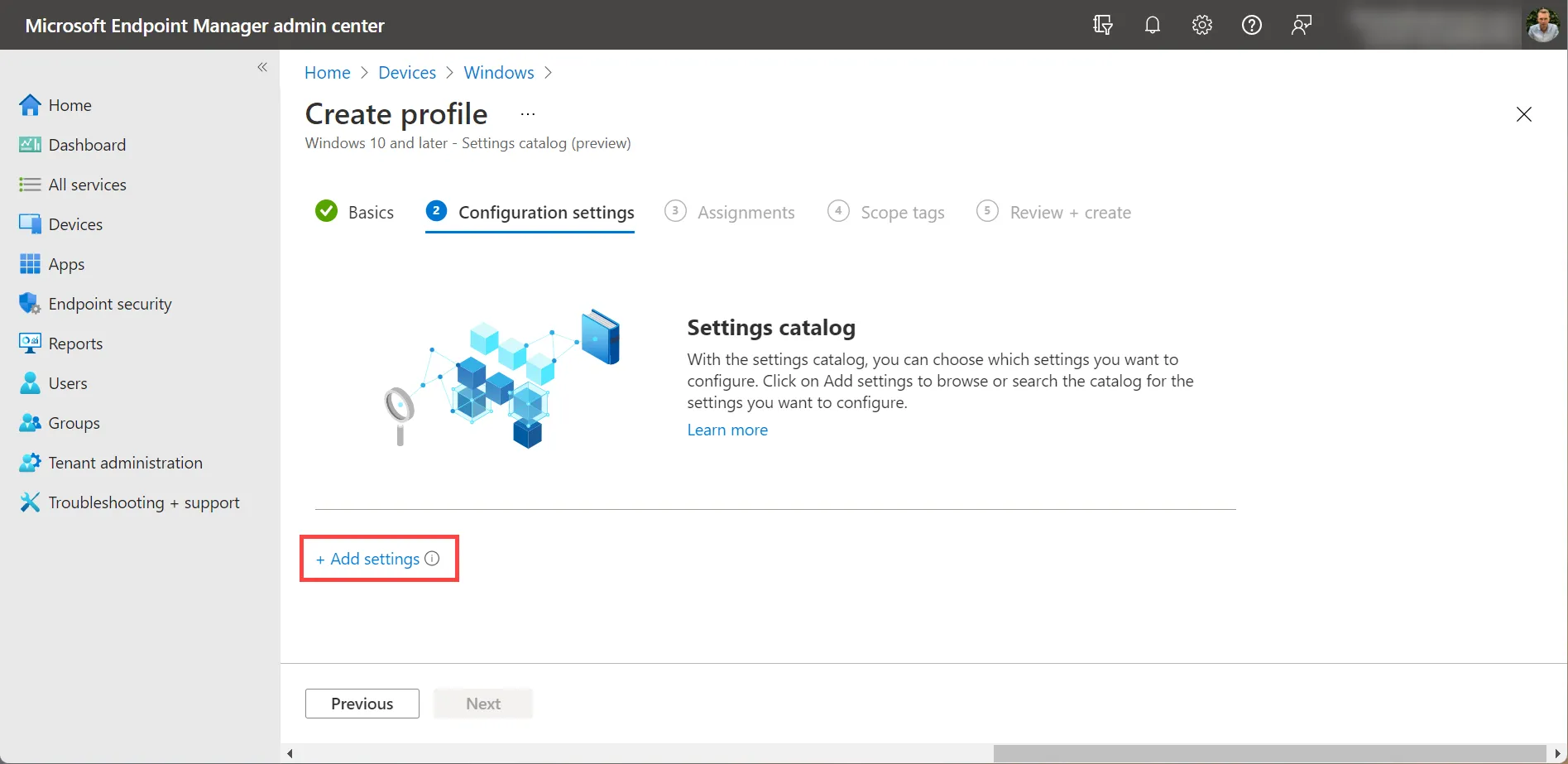Screen dimensions: 1568x764
Task: Click the Next button
Action: click(x=483, y=704)
